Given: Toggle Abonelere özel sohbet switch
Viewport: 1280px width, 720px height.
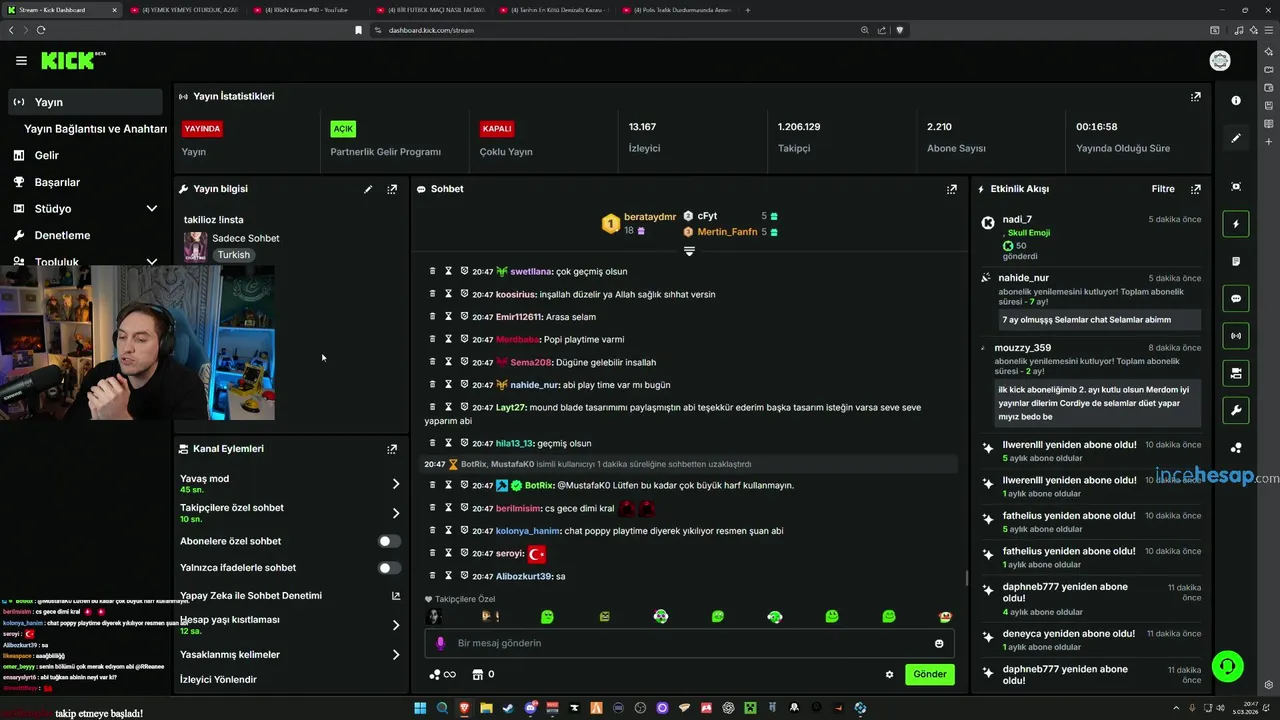Looking at the screenshot, I should pos(389,541).
